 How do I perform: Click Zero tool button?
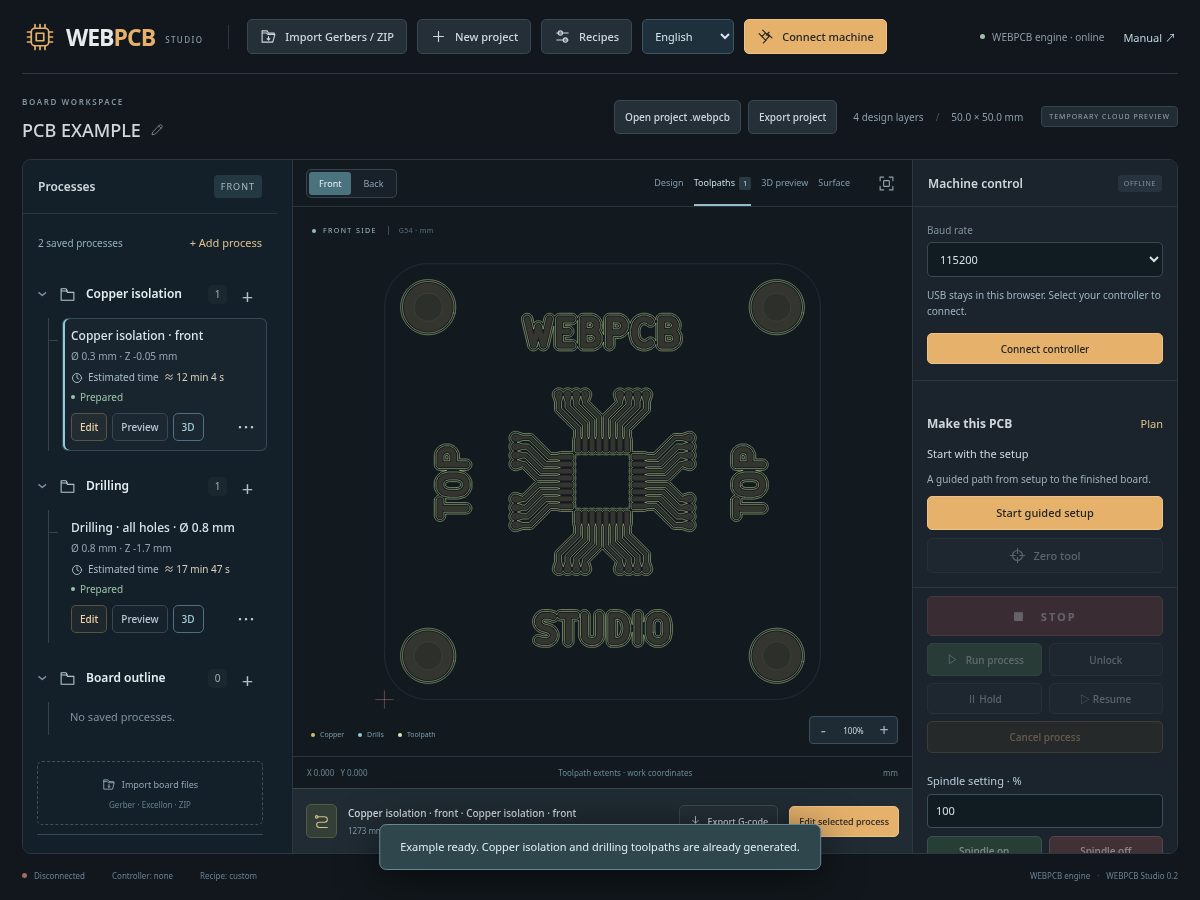1045,556
